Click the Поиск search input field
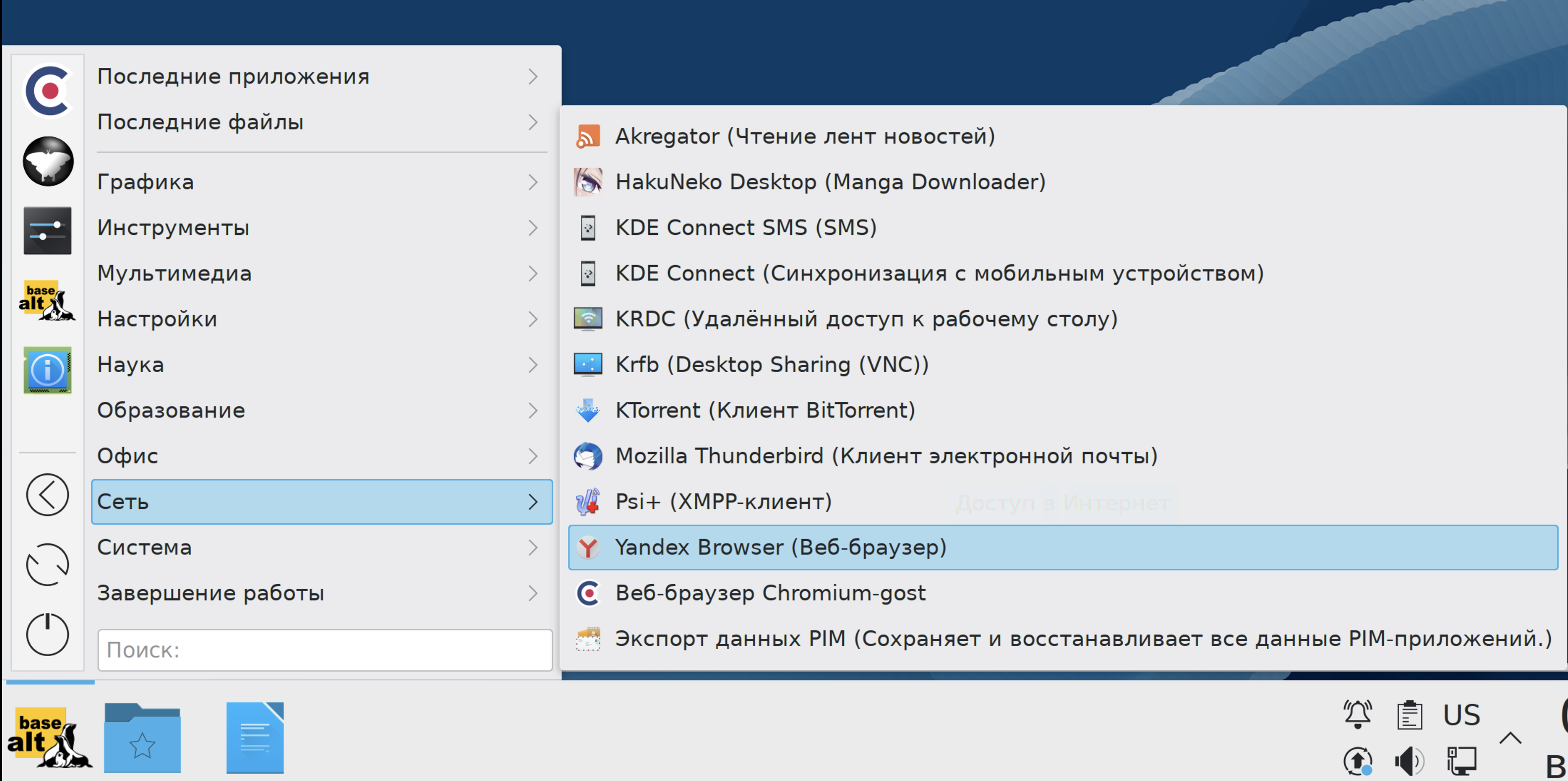The height and width of the screenshot is (781, 1568). pyautogui.click(x=325, y=650)
